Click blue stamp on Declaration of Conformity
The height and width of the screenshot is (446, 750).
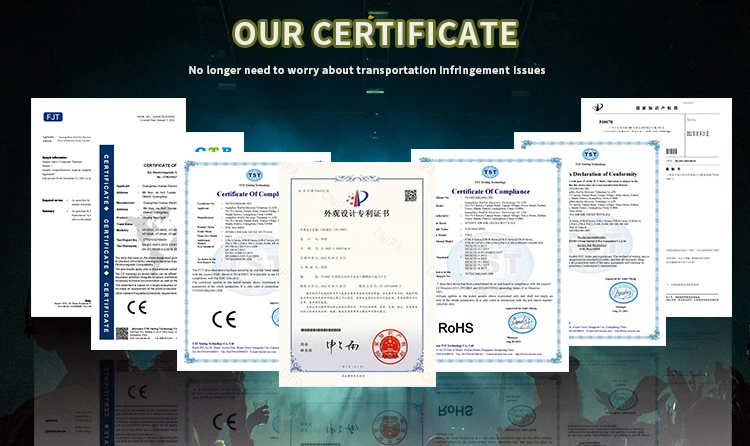(623, 293)
